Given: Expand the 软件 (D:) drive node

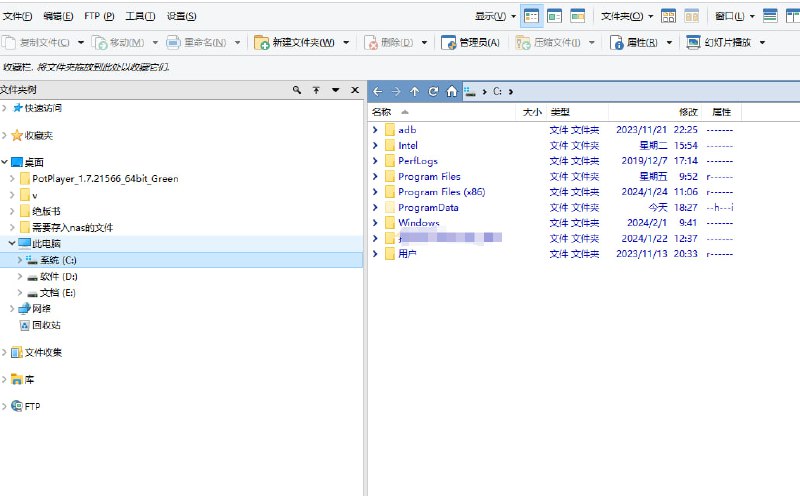Looking at the screenshot, I should tap(19, 276).
